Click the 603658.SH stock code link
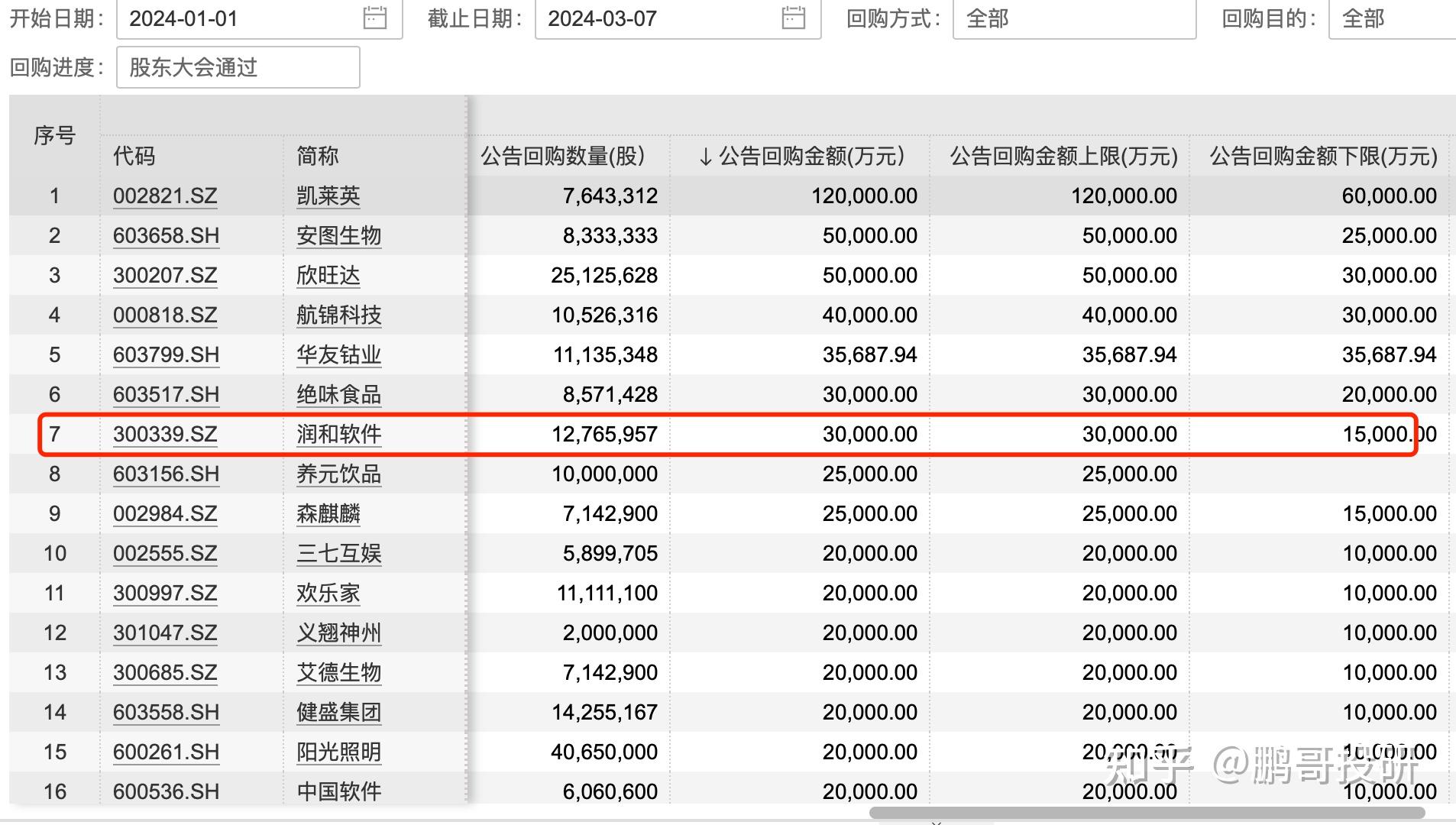 click(165, 235)
